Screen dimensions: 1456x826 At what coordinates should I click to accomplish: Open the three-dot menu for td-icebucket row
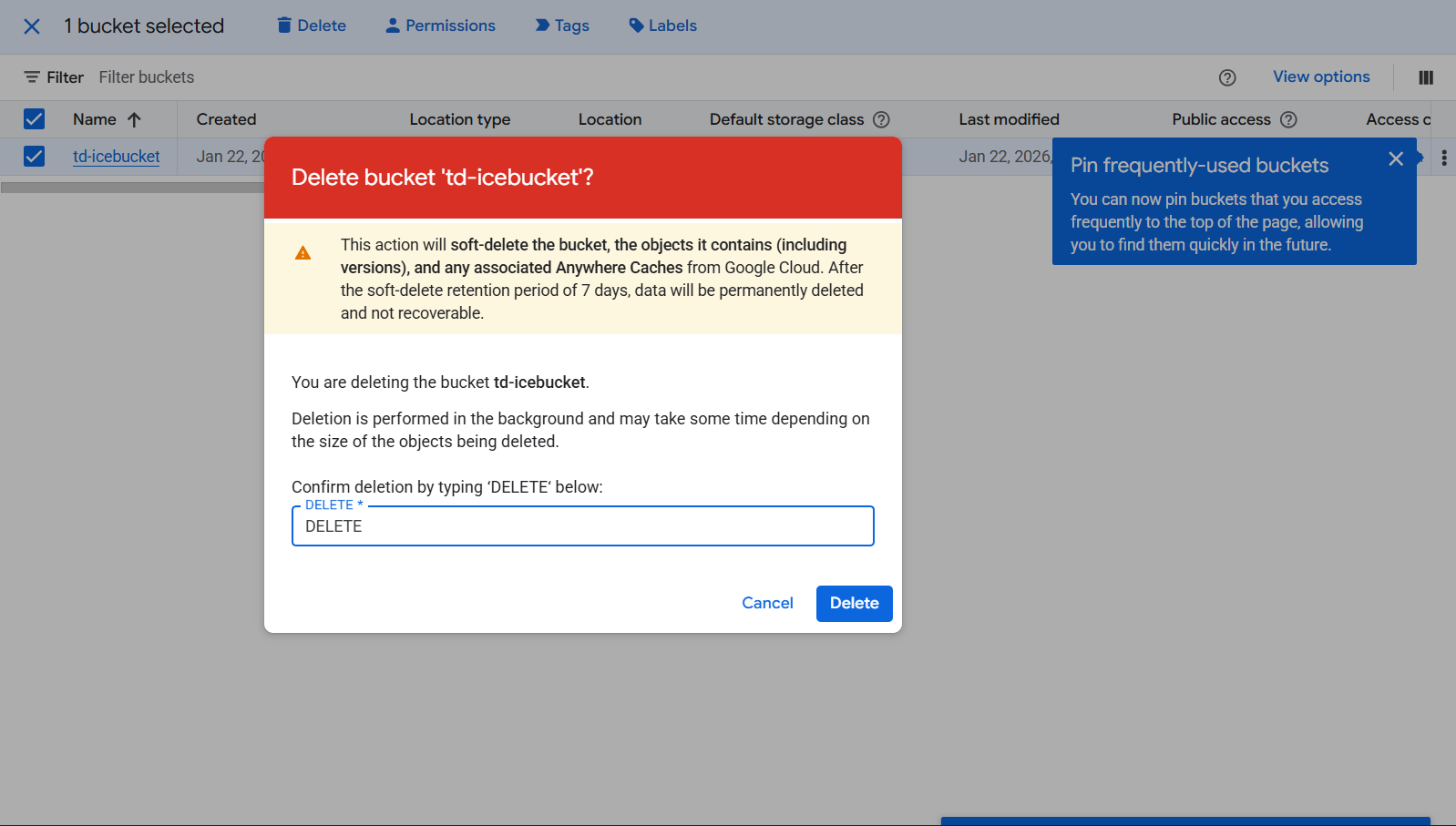point(1444,158)
